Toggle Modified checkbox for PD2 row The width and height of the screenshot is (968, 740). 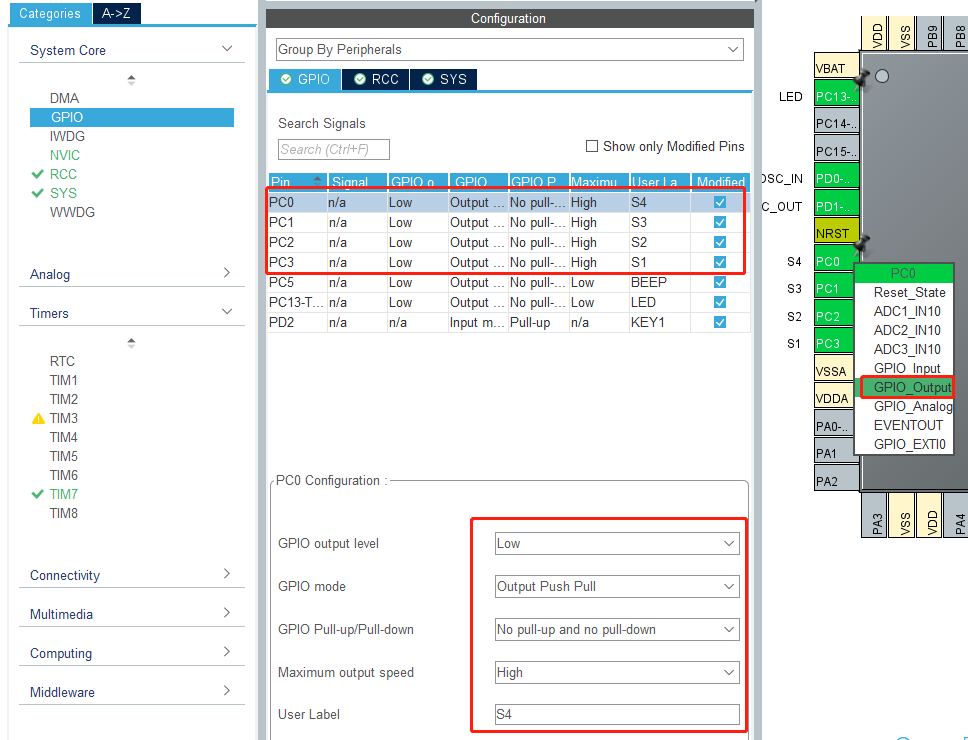[720, 322]
